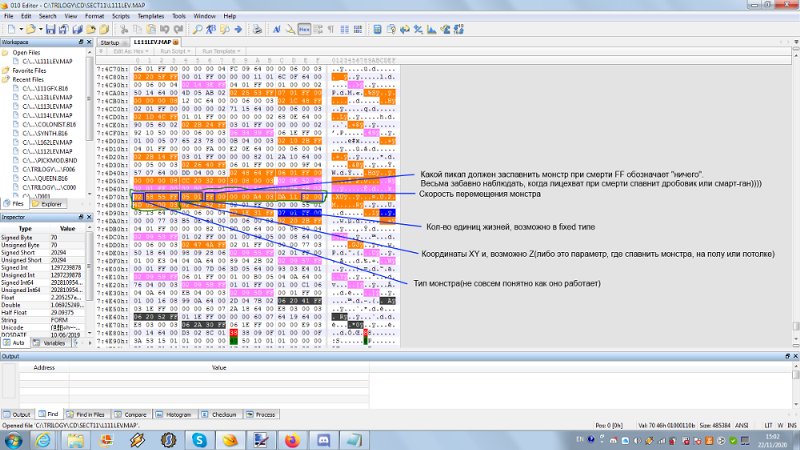Close the Inspector panel
The image size is (800, 450).
[x=89, y=217]
